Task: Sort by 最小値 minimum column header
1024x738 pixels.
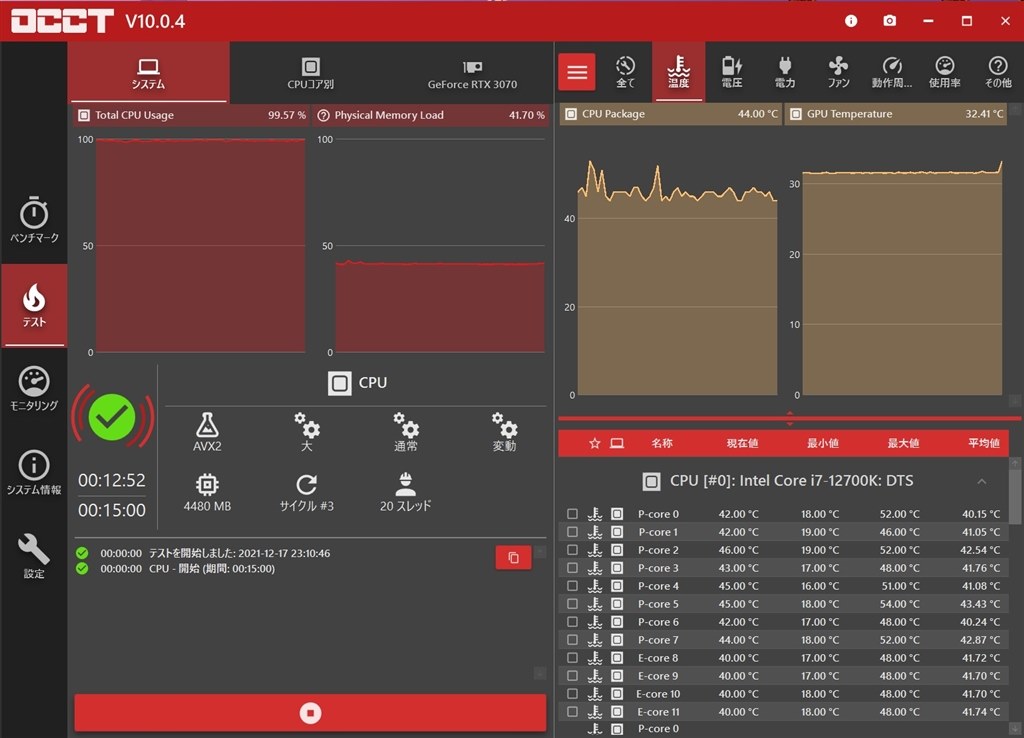Action: [823, 443]
